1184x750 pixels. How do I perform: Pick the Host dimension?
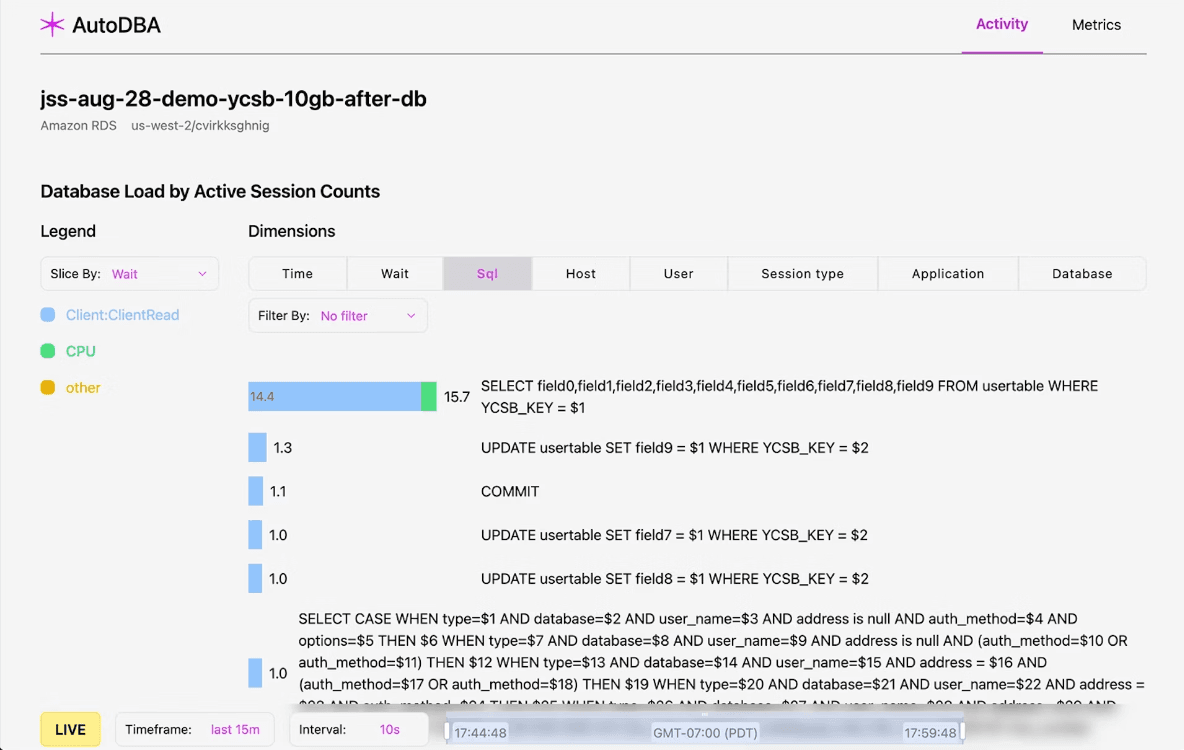coord(580,274)
